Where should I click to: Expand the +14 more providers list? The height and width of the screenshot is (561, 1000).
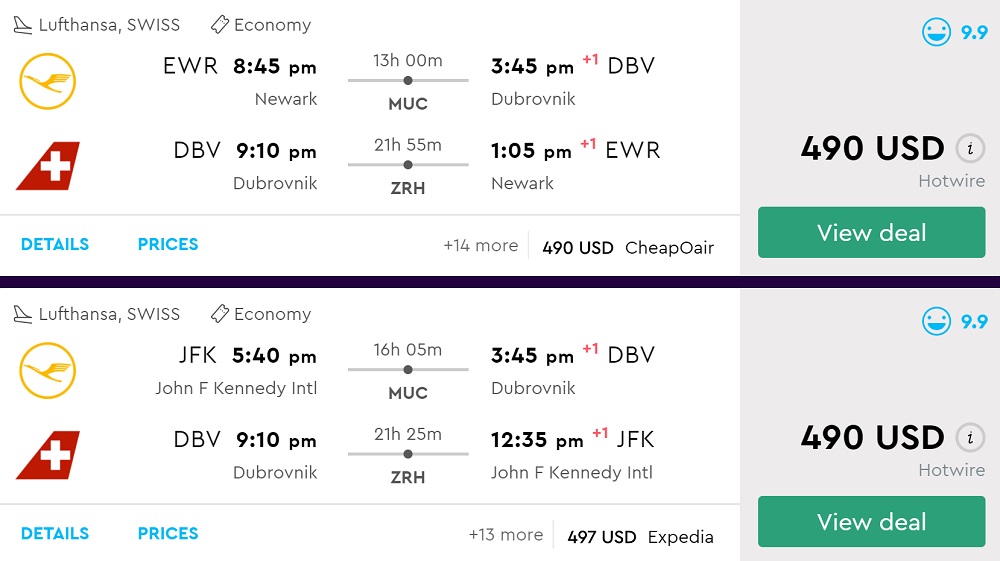click(x=481, y=246)
